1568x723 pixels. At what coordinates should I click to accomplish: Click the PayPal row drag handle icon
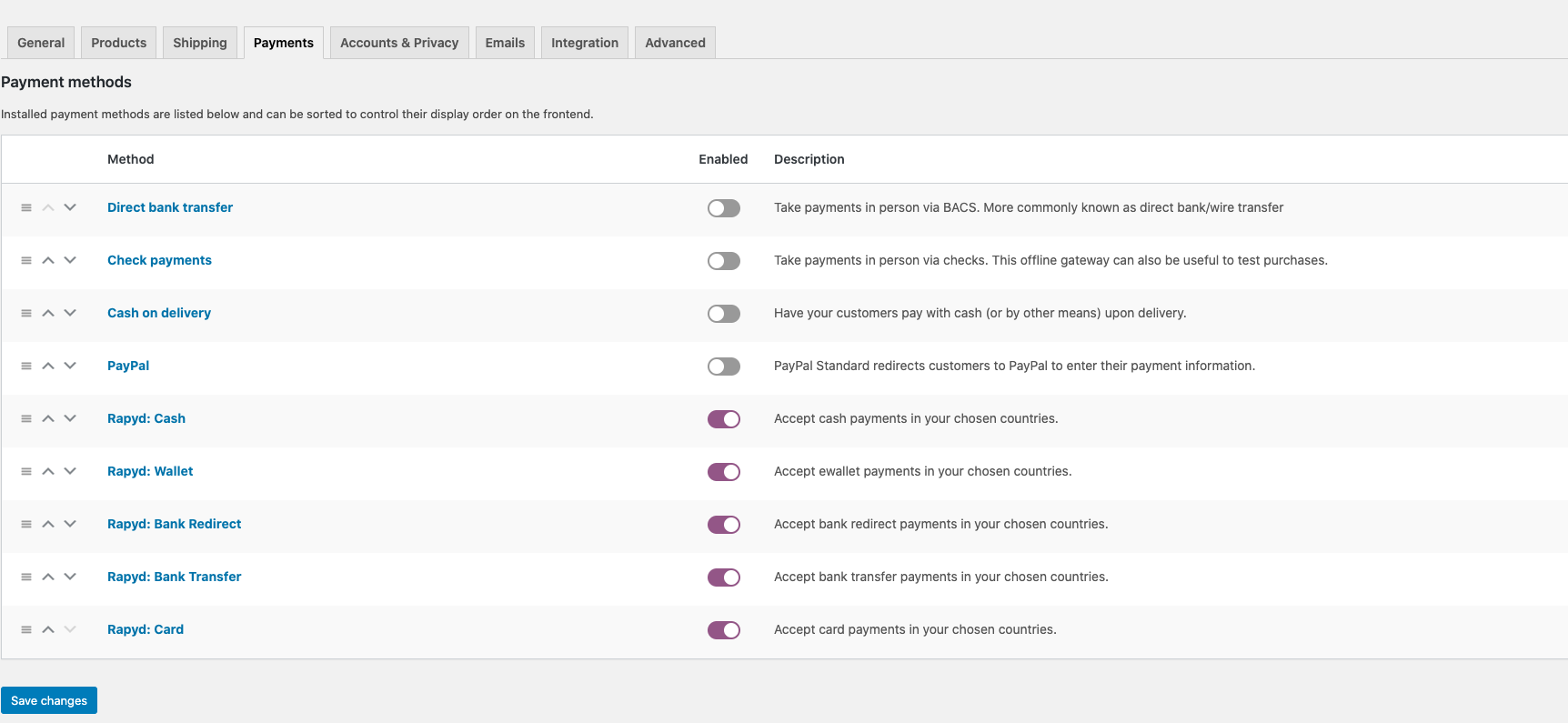(x=26, y=367)
